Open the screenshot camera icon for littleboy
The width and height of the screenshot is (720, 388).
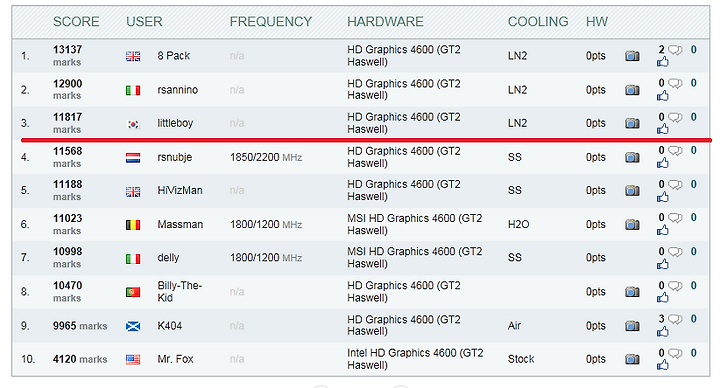[x=632, y=124]
